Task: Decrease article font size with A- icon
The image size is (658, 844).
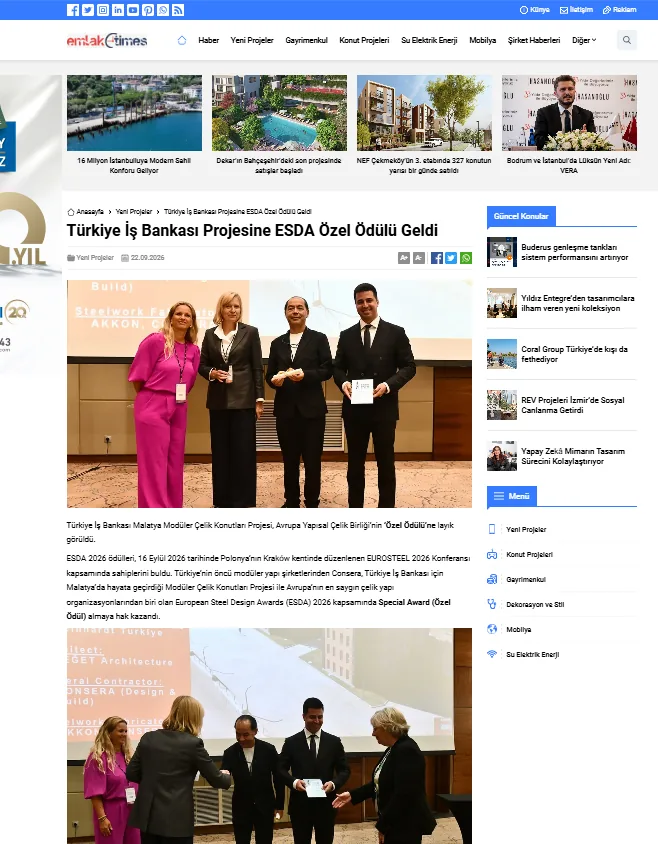Action: [419, 258]
